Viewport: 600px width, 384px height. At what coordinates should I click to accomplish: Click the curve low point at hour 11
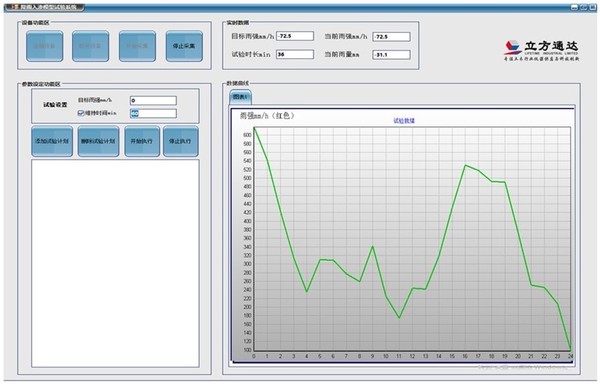[399, 317]
